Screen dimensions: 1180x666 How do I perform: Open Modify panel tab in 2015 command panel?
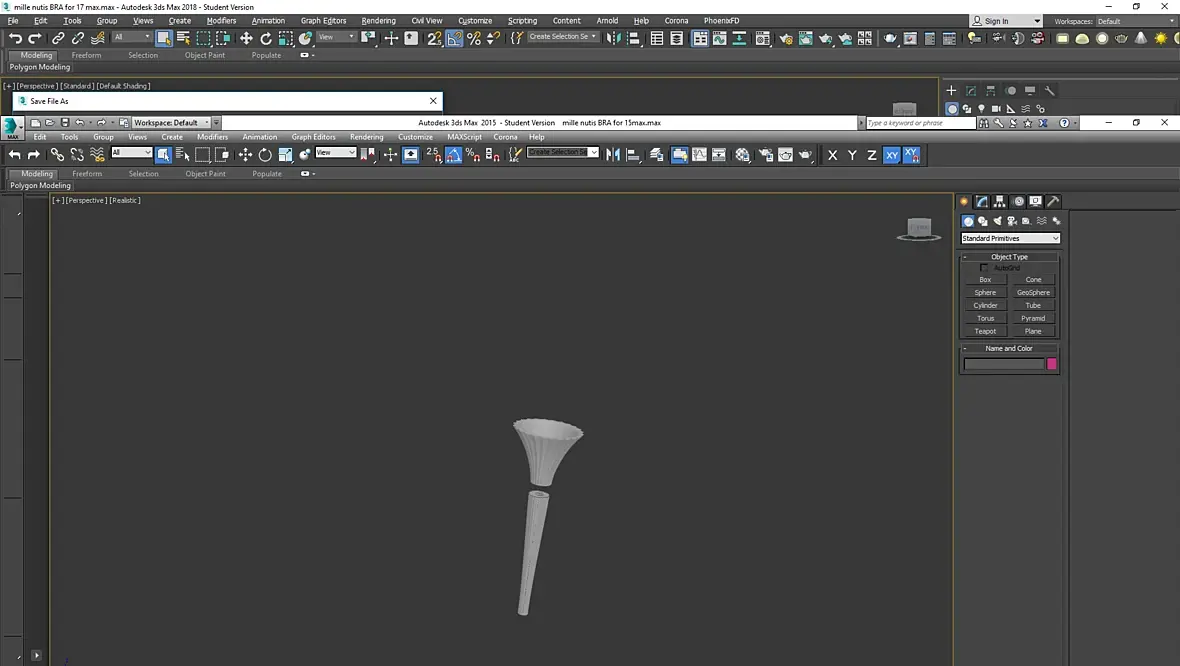[982, 202]
